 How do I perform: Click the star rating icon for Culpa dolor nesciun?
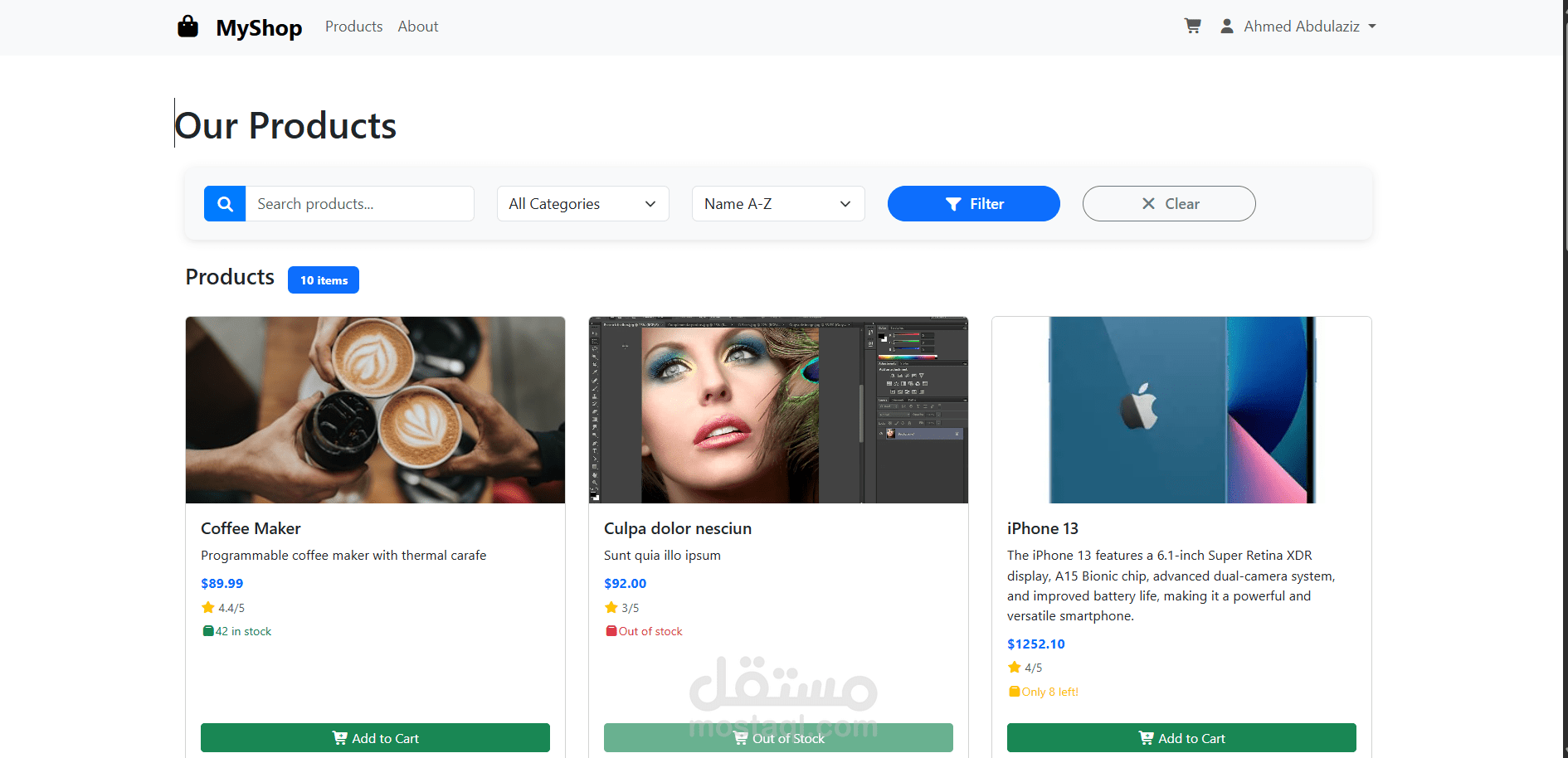tap(611, 608)
